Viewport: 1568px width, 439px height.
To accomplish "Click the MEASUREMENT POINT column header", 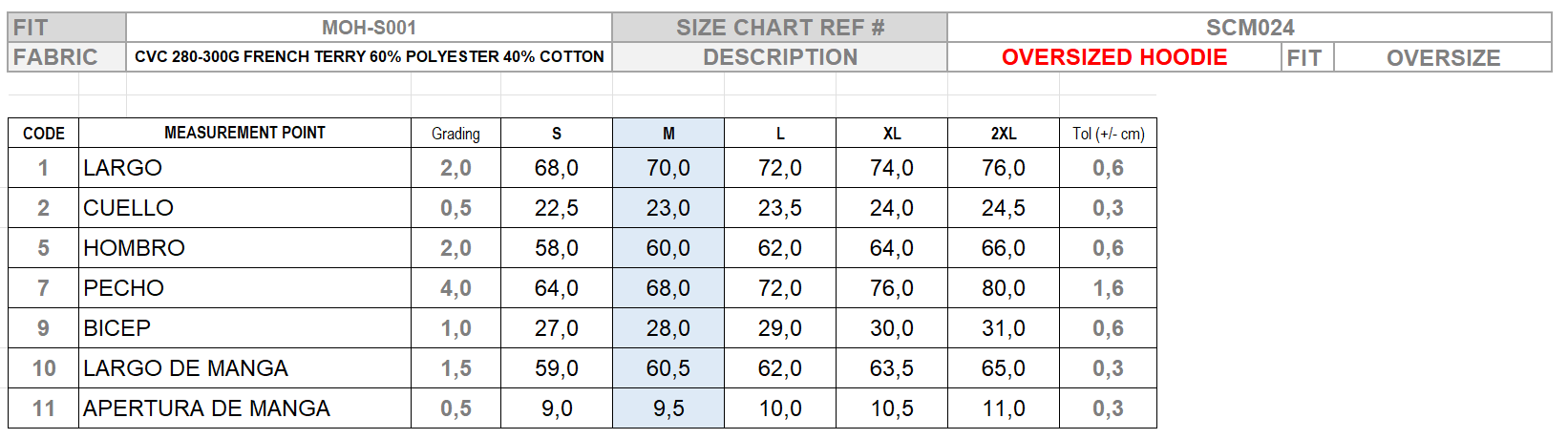I will pyautogui.click(x=244, y=133).
